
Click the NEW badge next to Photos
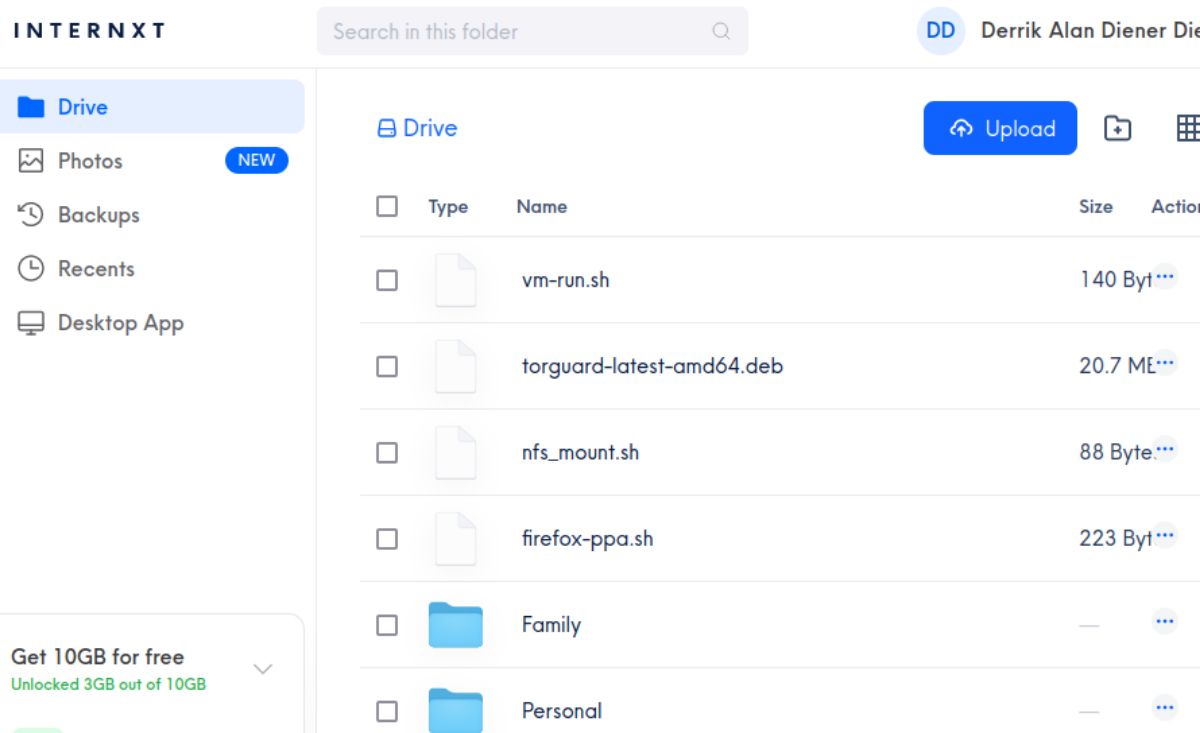click(x=257, y=161)
